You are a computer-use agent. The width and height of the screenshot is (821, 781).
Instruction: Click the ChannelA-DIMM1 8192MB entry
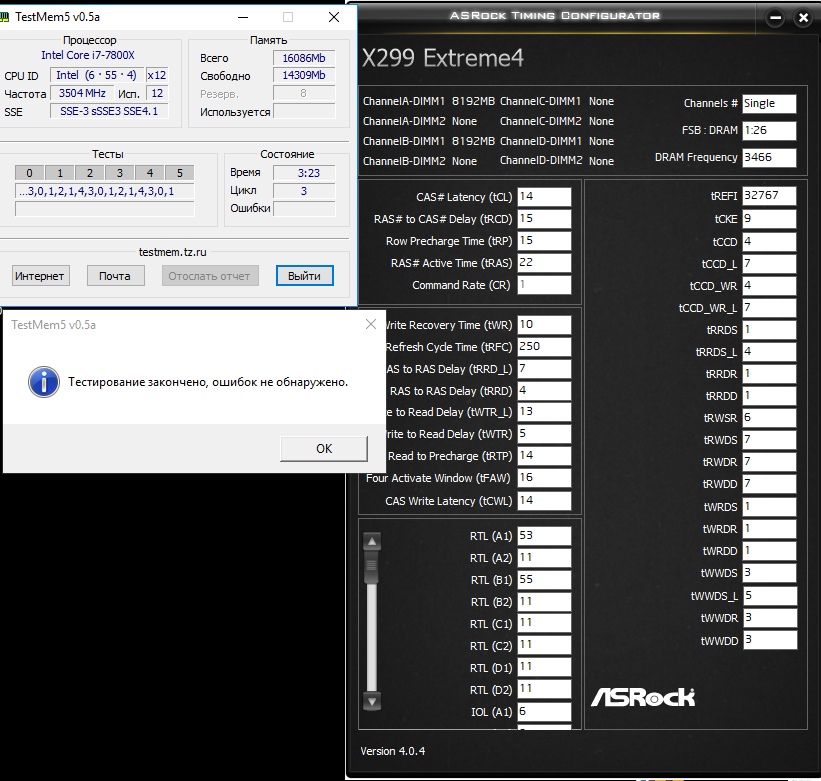tap(428, 101)
